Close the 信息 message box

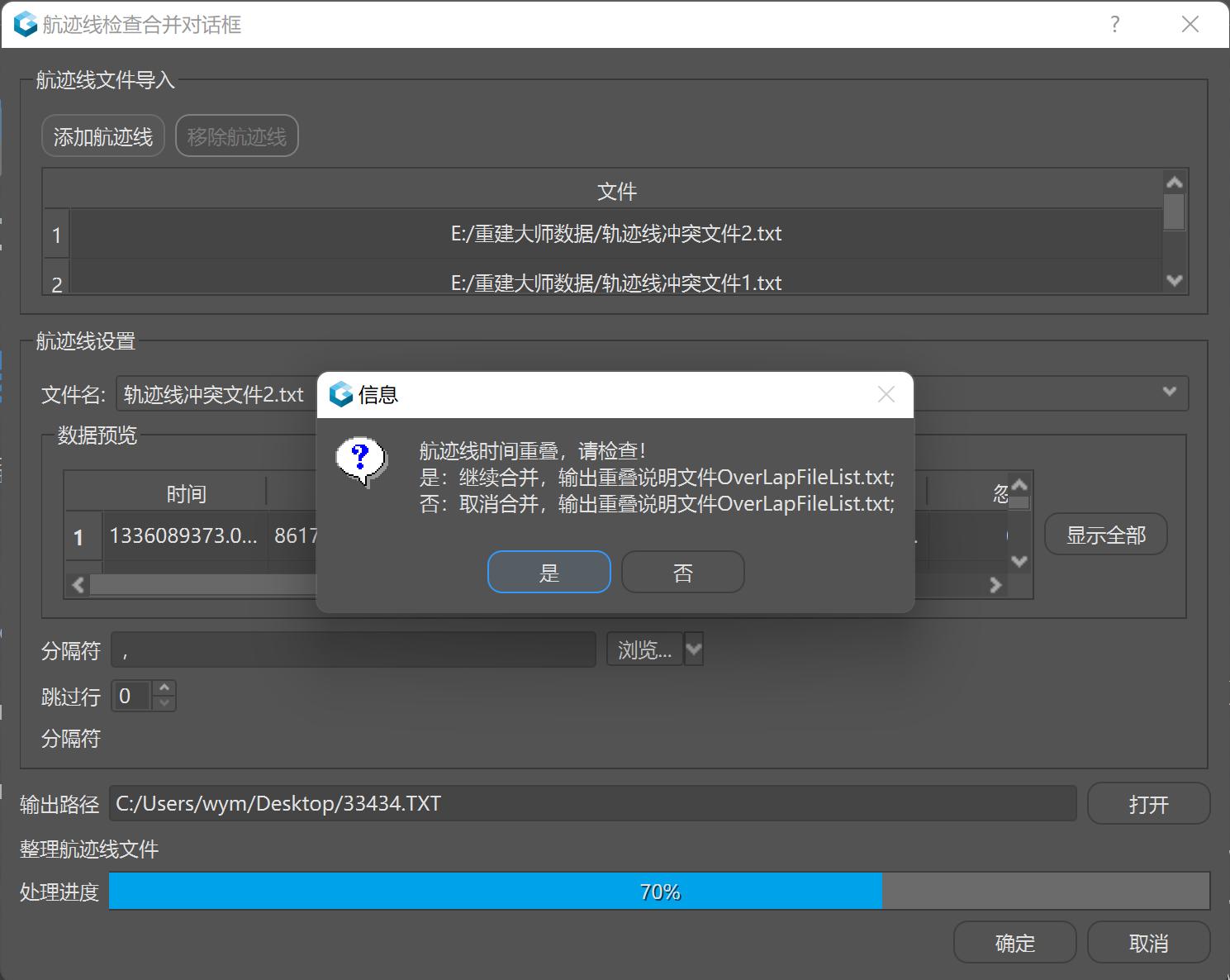pyautogui.click(x=886, y=395)
